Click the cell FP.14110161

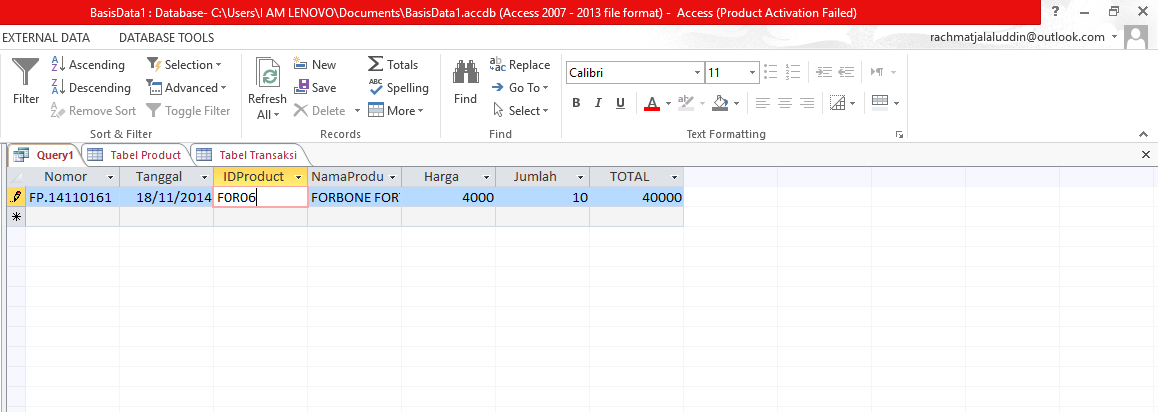pyautogui.click(x=72, y=197)
